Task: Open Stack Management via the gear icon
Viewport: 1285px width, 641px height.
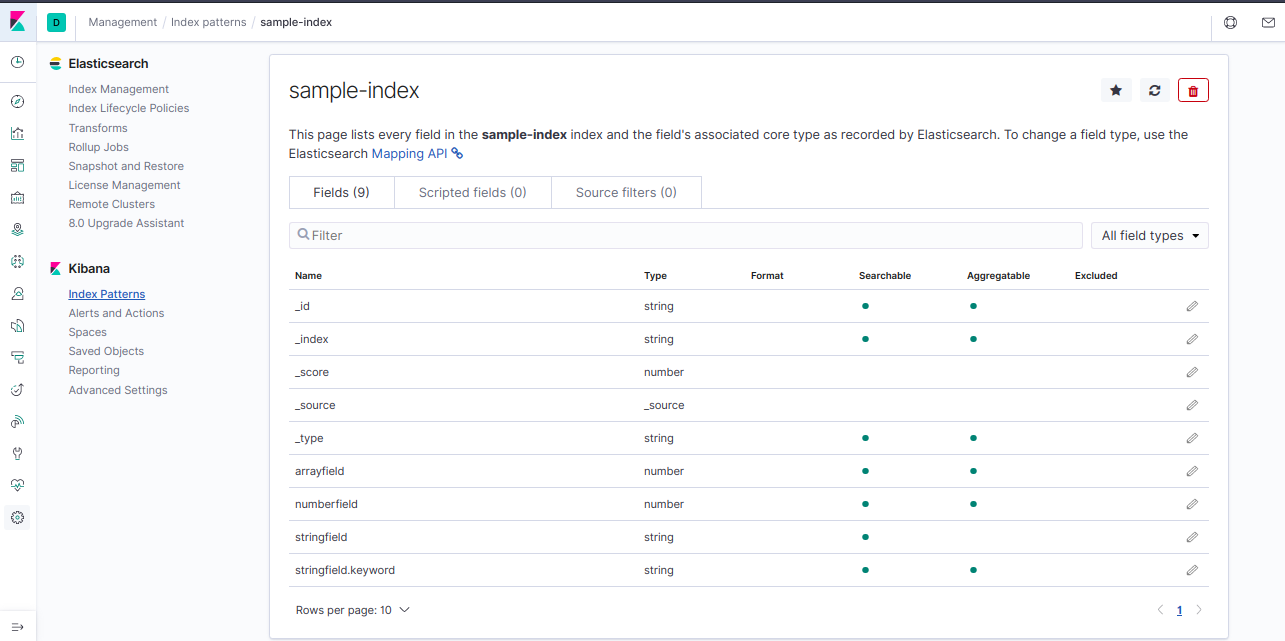Action: point(17,517)
